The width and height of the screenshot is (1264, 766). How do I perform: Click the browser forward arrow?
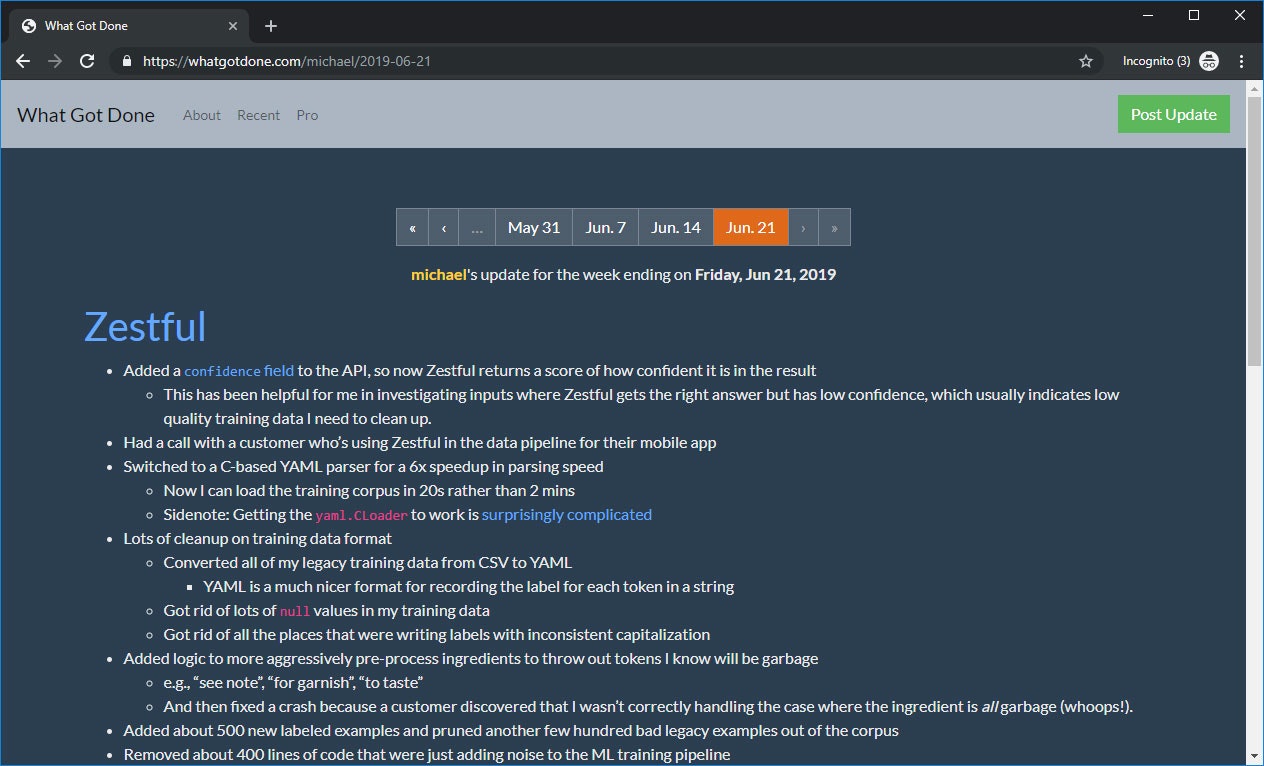tap(55, 61)
